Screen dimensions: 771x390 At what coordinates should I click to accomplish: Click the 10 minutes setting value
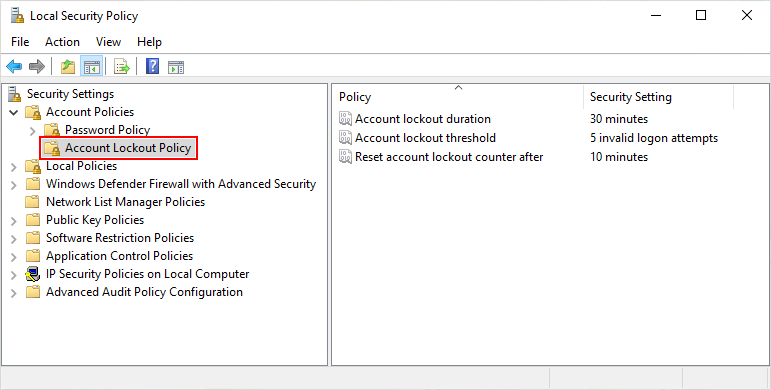coord(619,157)
